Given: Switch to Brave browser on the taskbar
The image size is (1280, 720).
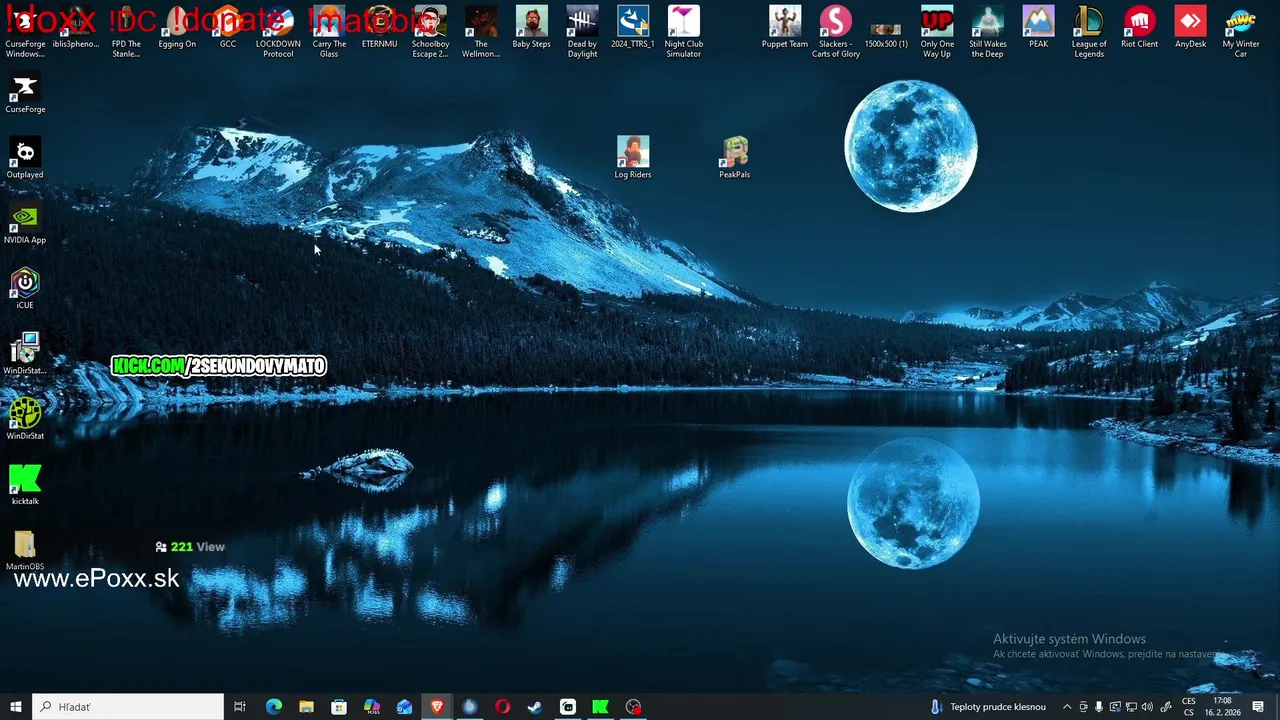Looking at the screenshot, I should click(437, 707).
